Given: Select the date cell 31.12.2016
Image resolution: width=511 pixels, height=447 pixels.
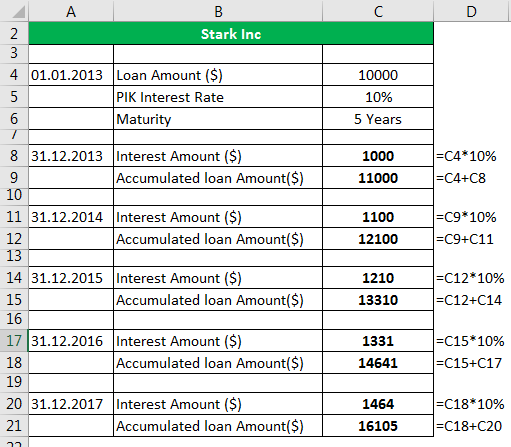Looking at the screenshot, I should click(71, 341).
